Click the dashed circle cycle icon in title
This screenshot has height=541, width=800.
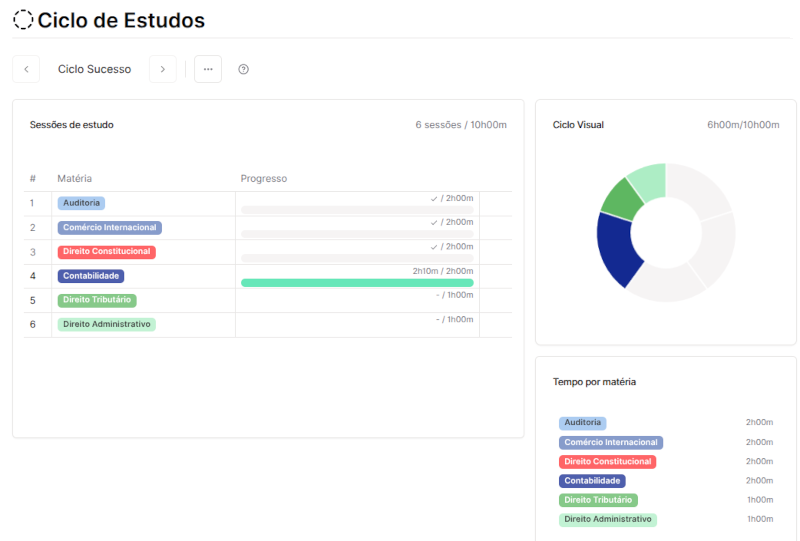[22, 20]
